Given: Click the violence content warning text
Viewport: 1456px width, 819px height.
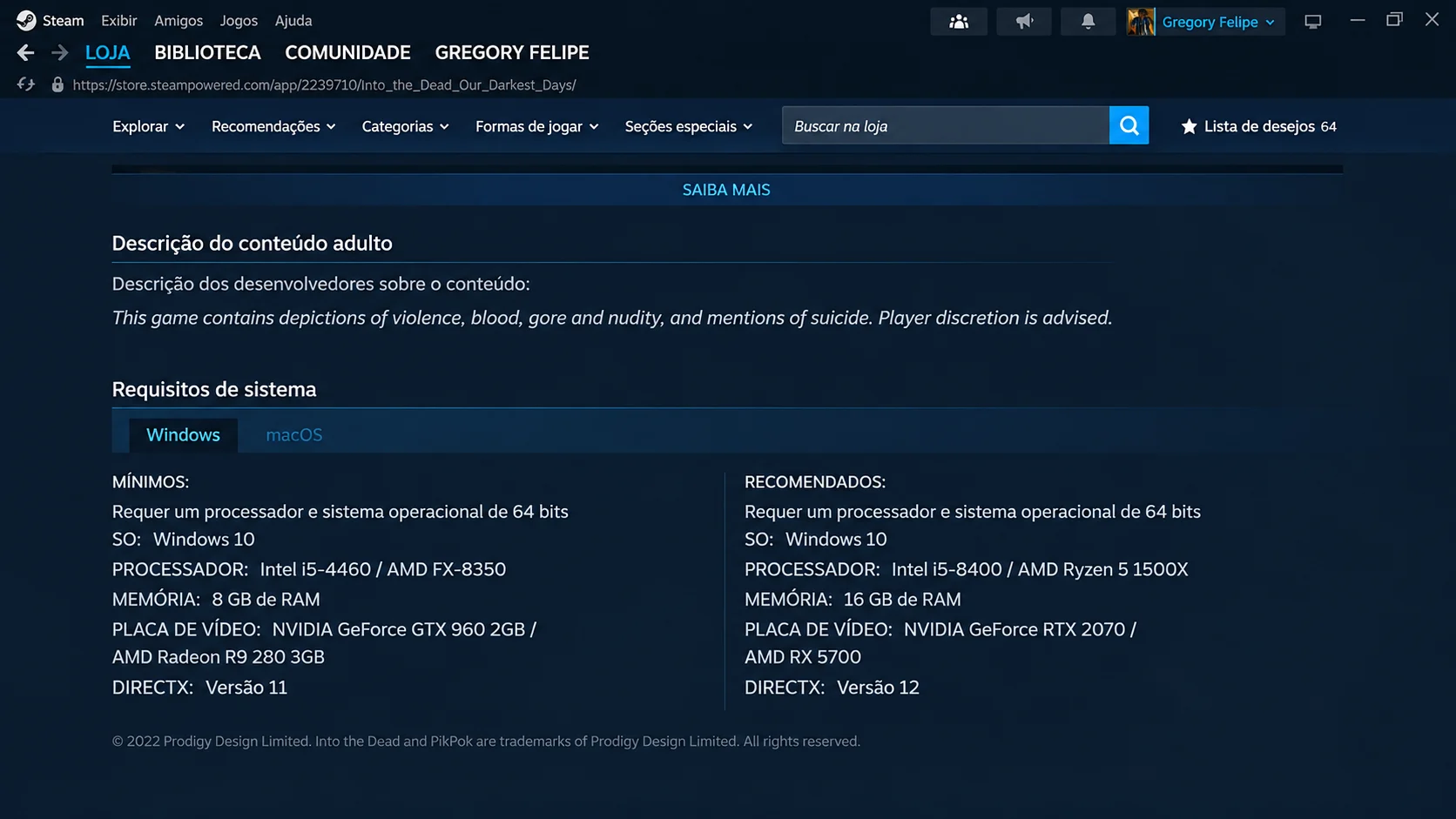Looking at the screenshot, I should (612, 318).
